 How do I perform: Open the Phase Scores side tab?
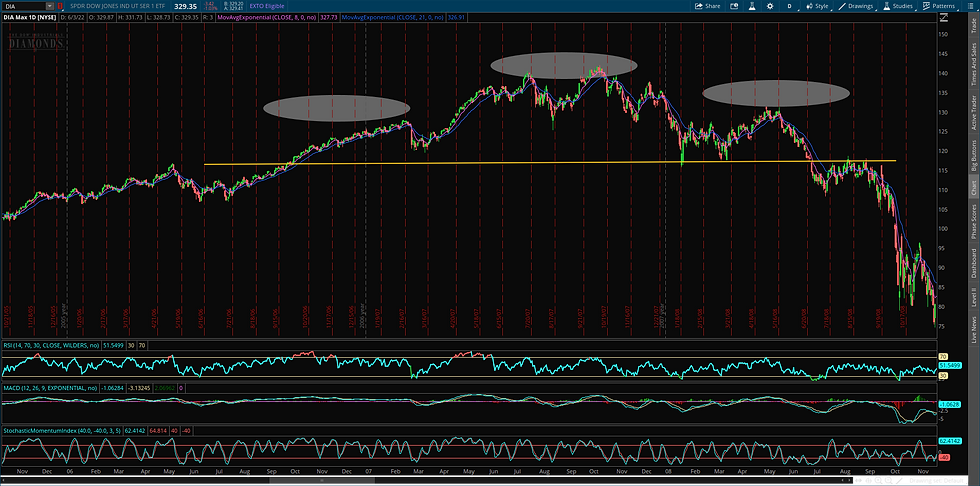click(973, 221)
